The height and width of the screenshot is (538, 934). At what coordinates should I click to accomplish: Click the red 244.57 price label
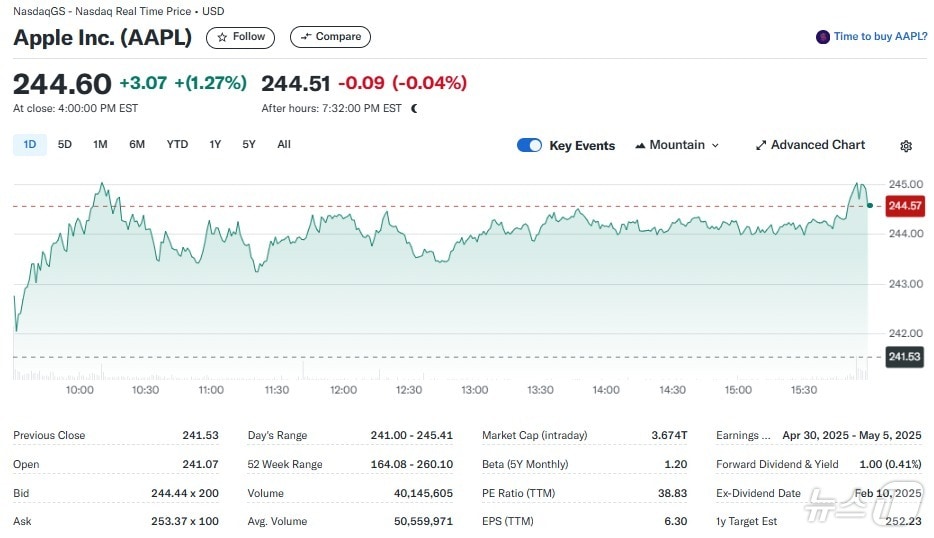pyautogui.click(x=904, y=206)
